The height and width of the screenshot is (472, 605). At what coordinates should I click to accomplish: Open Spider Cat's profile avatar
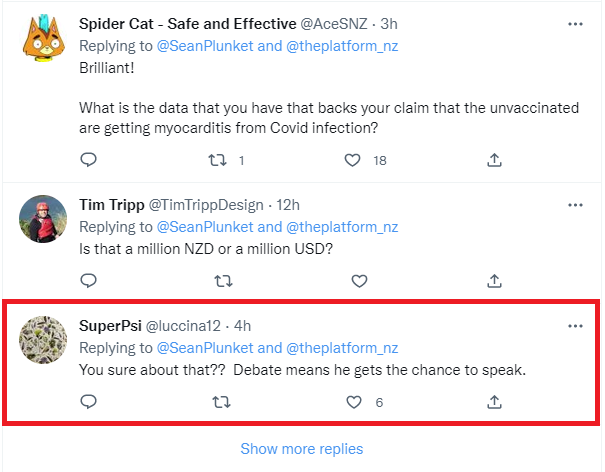pyautogui.click(x=43, y=40)
